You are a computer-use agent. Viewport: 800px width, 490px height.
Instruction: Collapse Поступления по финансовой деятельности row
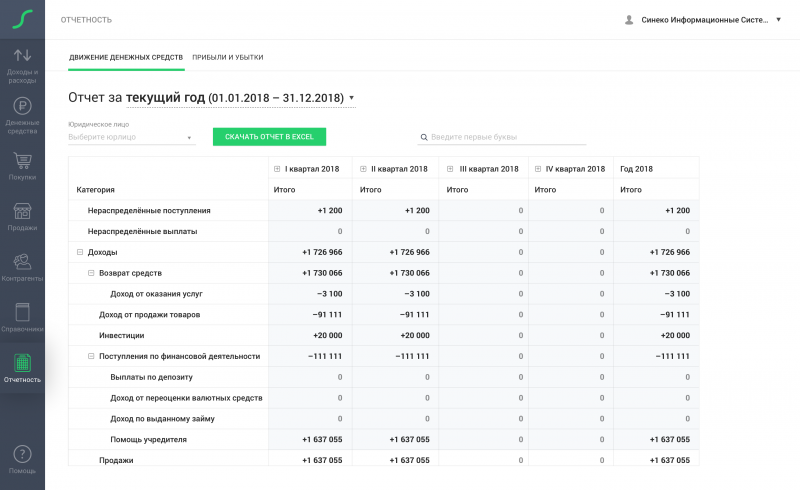click(91, 356)
